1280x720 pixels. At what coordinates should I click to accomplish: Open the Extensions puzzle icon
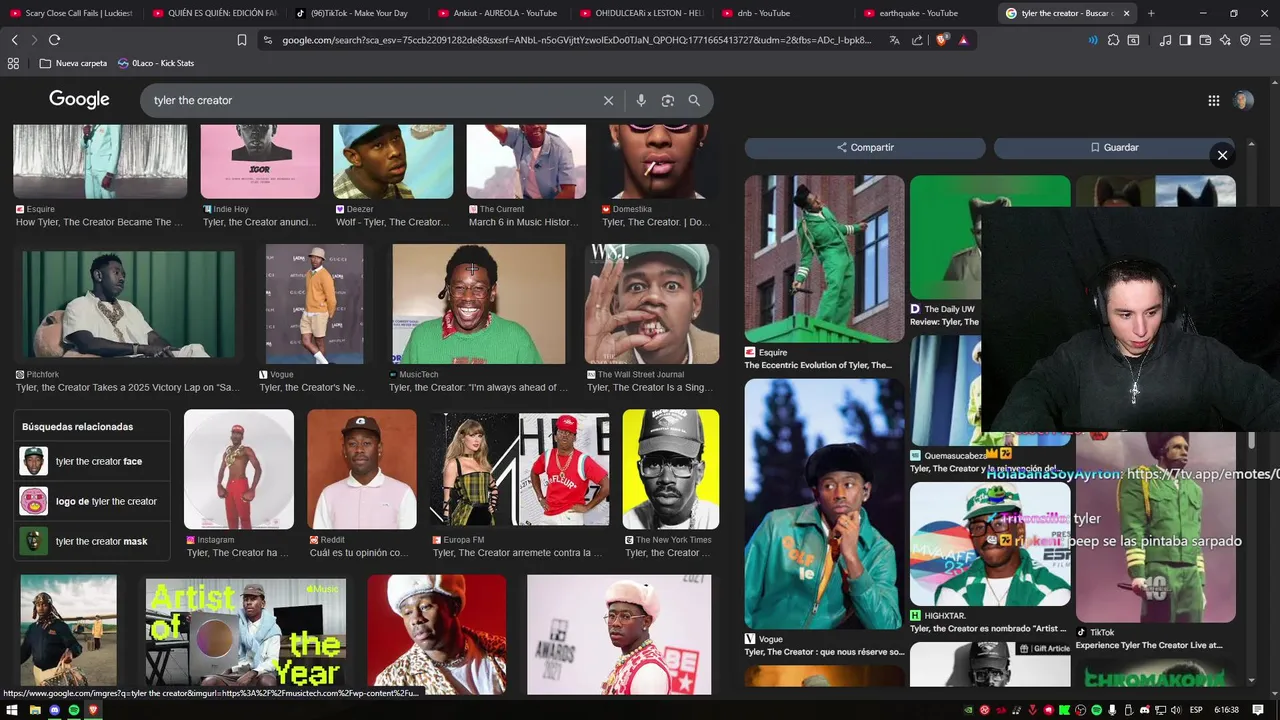pos(1113,40)
